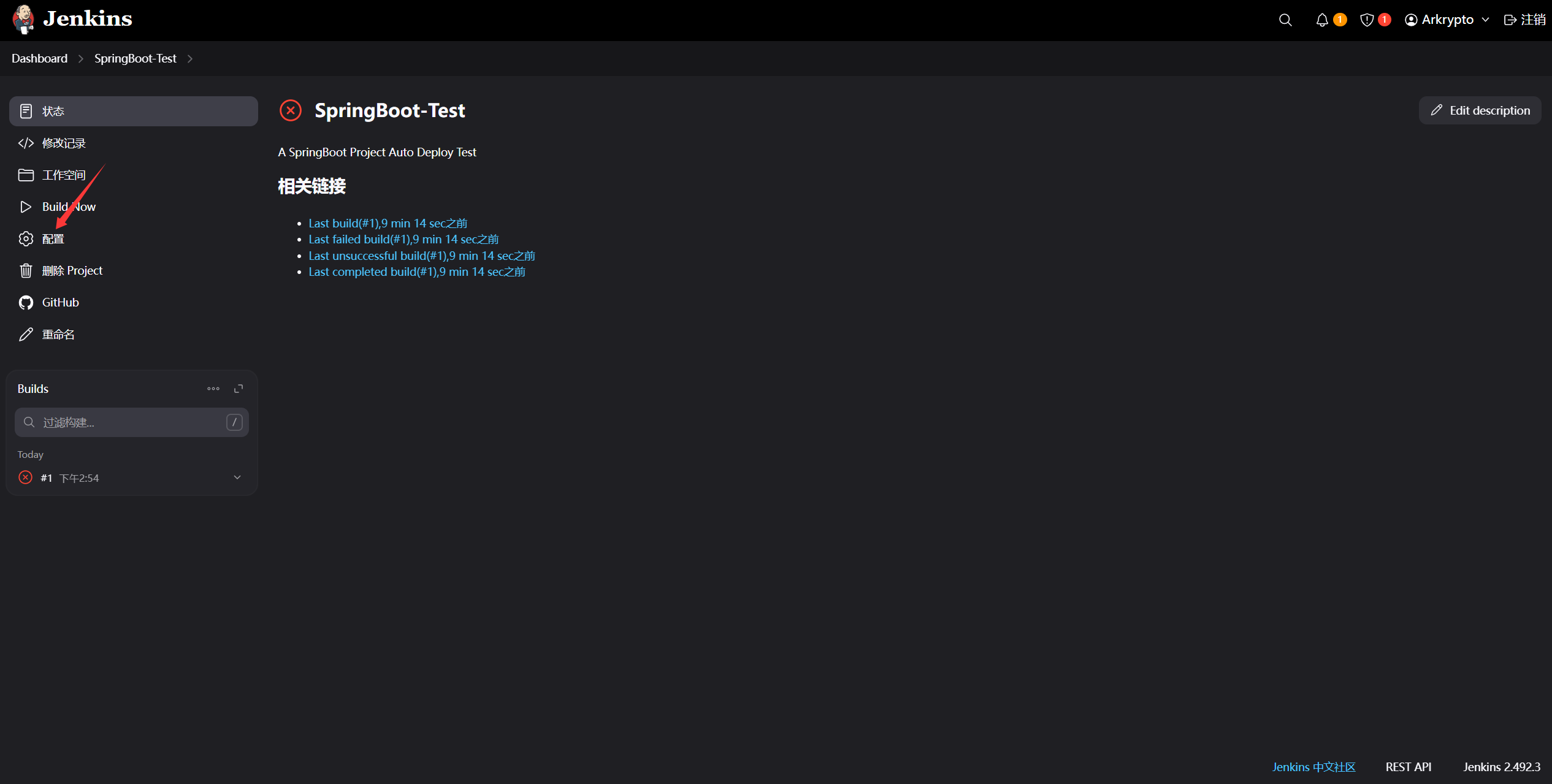Open the notifications bell icon

(x=1322, y=20)
